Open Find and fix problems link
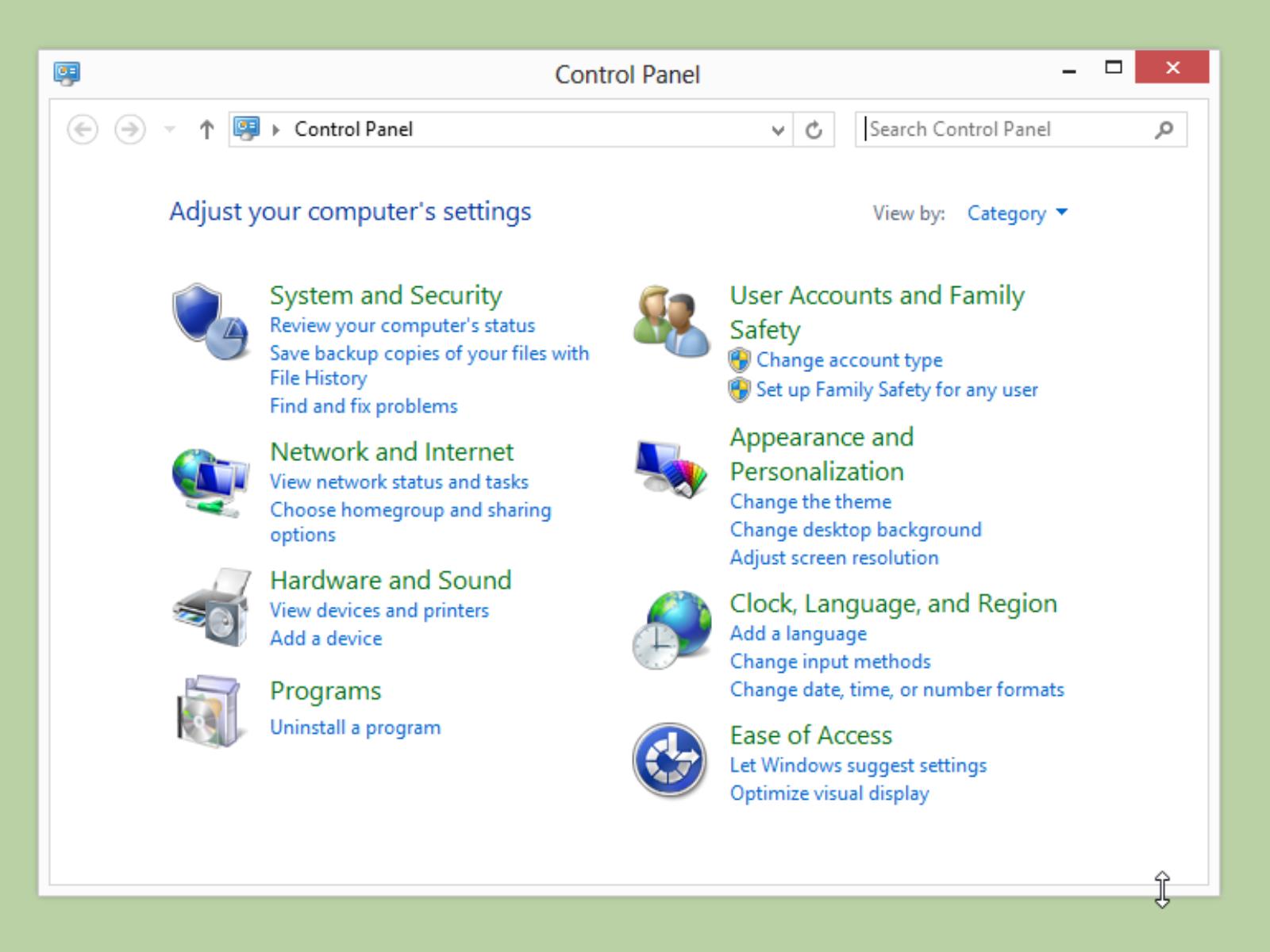1270x952 pixels. 364,406
